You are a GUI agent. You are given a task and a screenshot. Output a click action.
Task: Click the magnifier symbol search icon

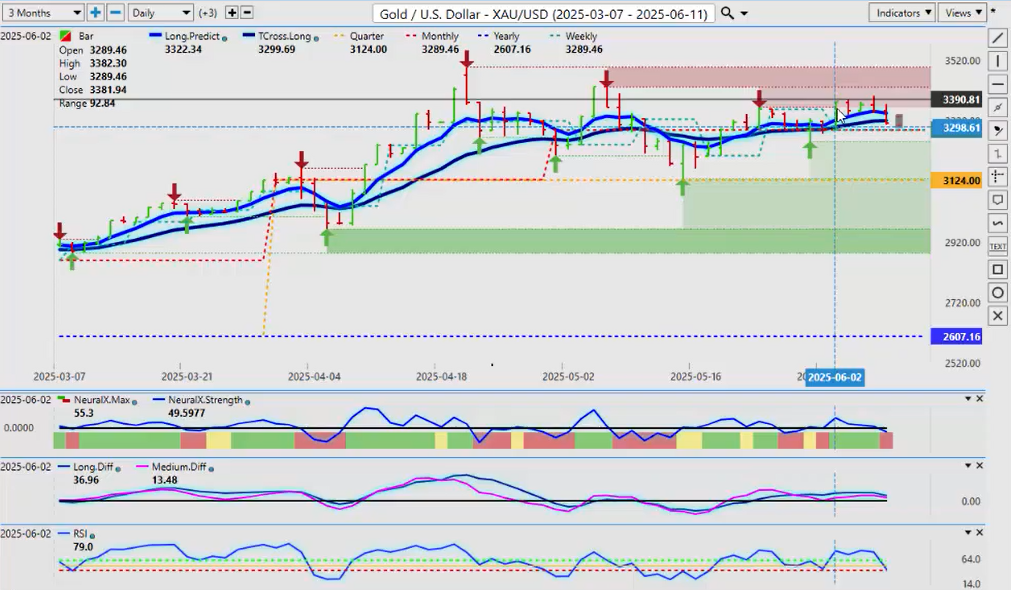tap(727, 13)
